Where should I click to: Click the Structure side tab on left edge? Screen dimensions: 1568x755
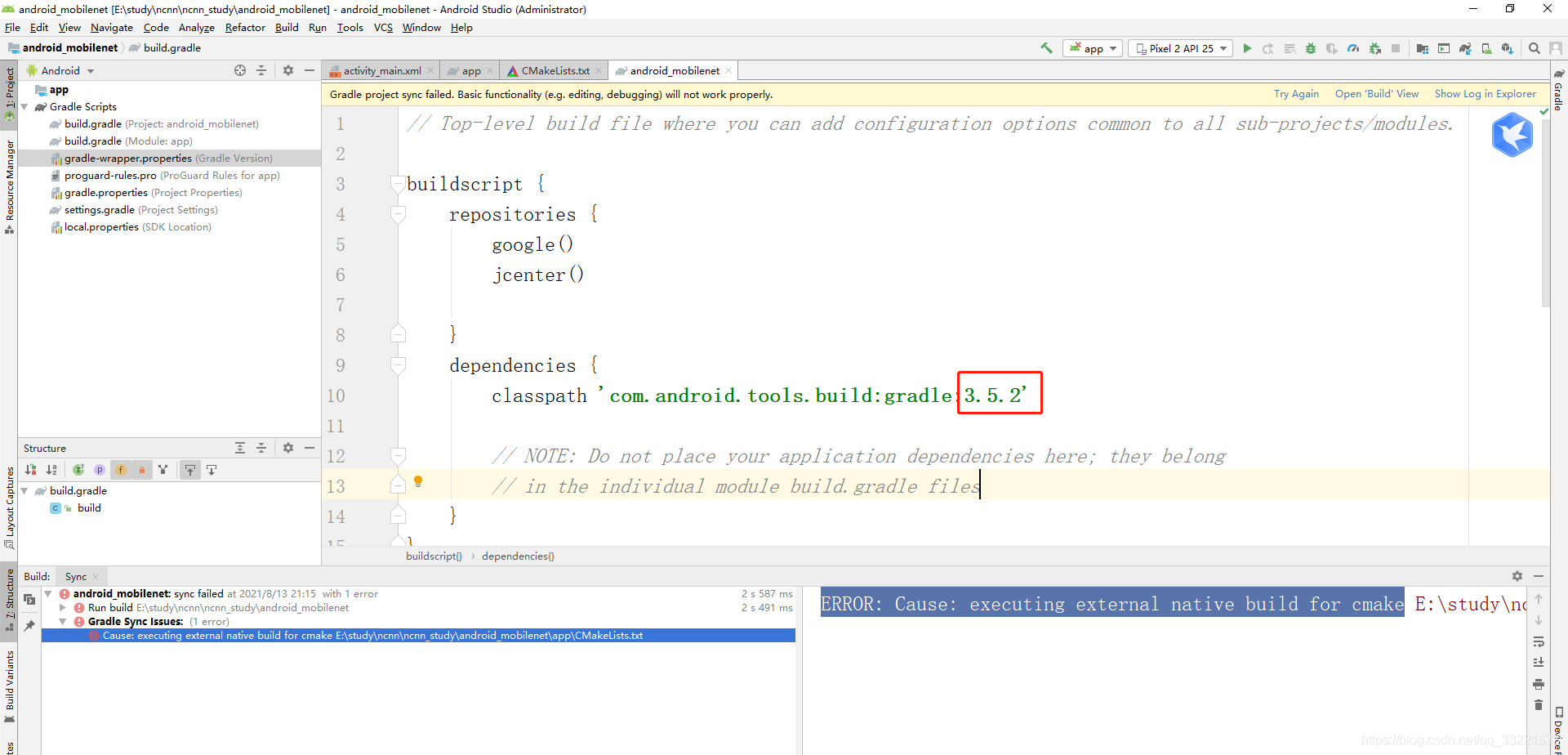[x=9, y=600]
